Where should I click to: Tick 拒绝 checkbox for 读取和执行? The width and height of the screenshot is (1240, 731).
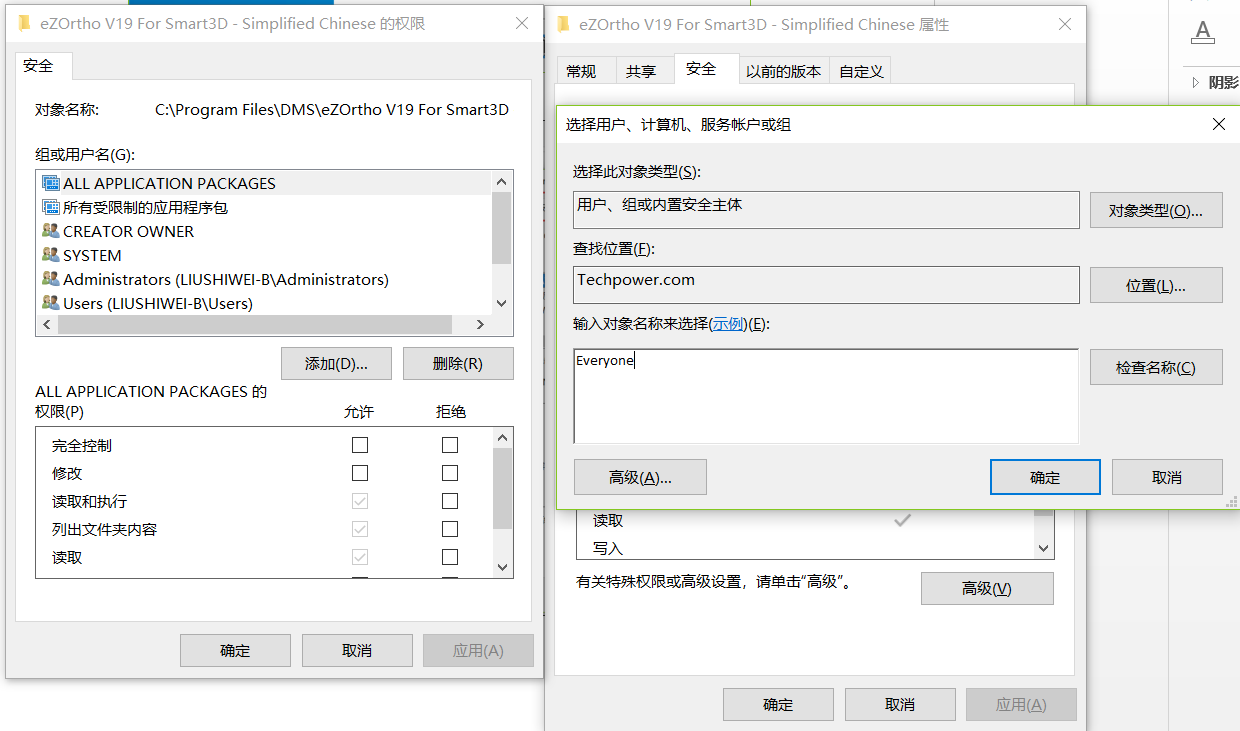click(450, 501)
